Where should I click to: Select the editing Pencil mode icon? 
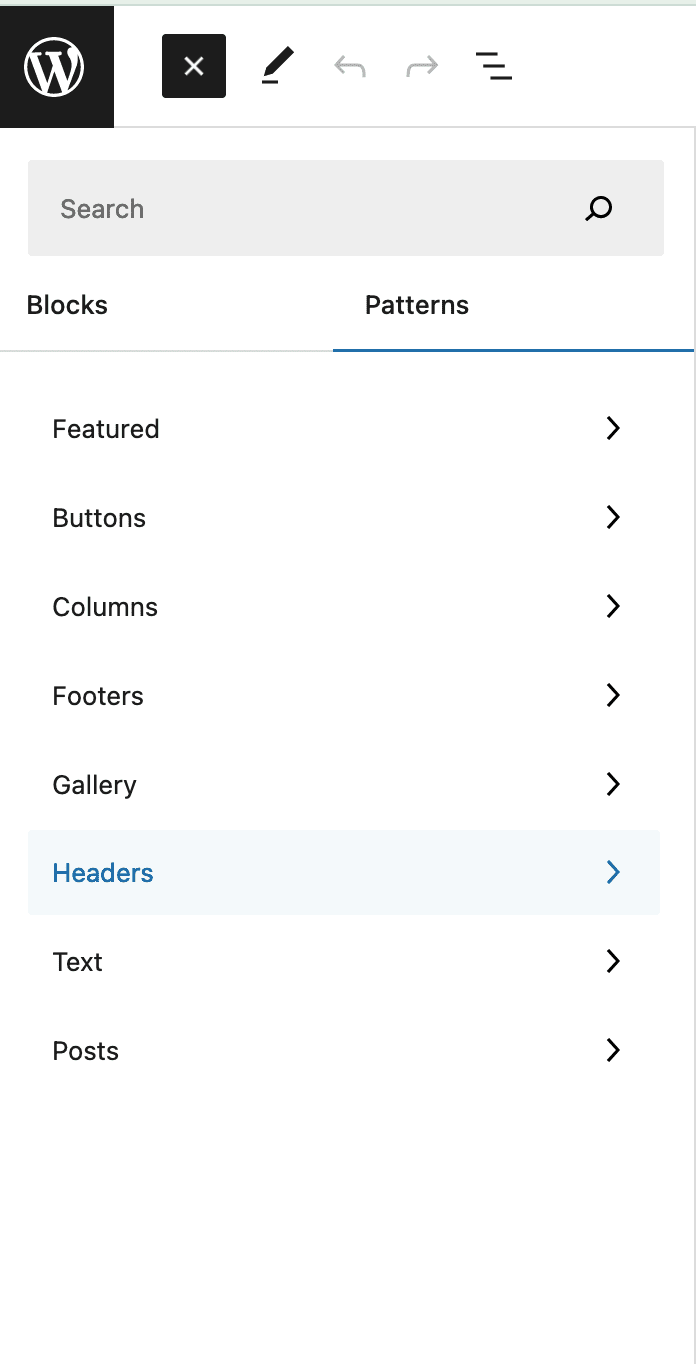277,66
